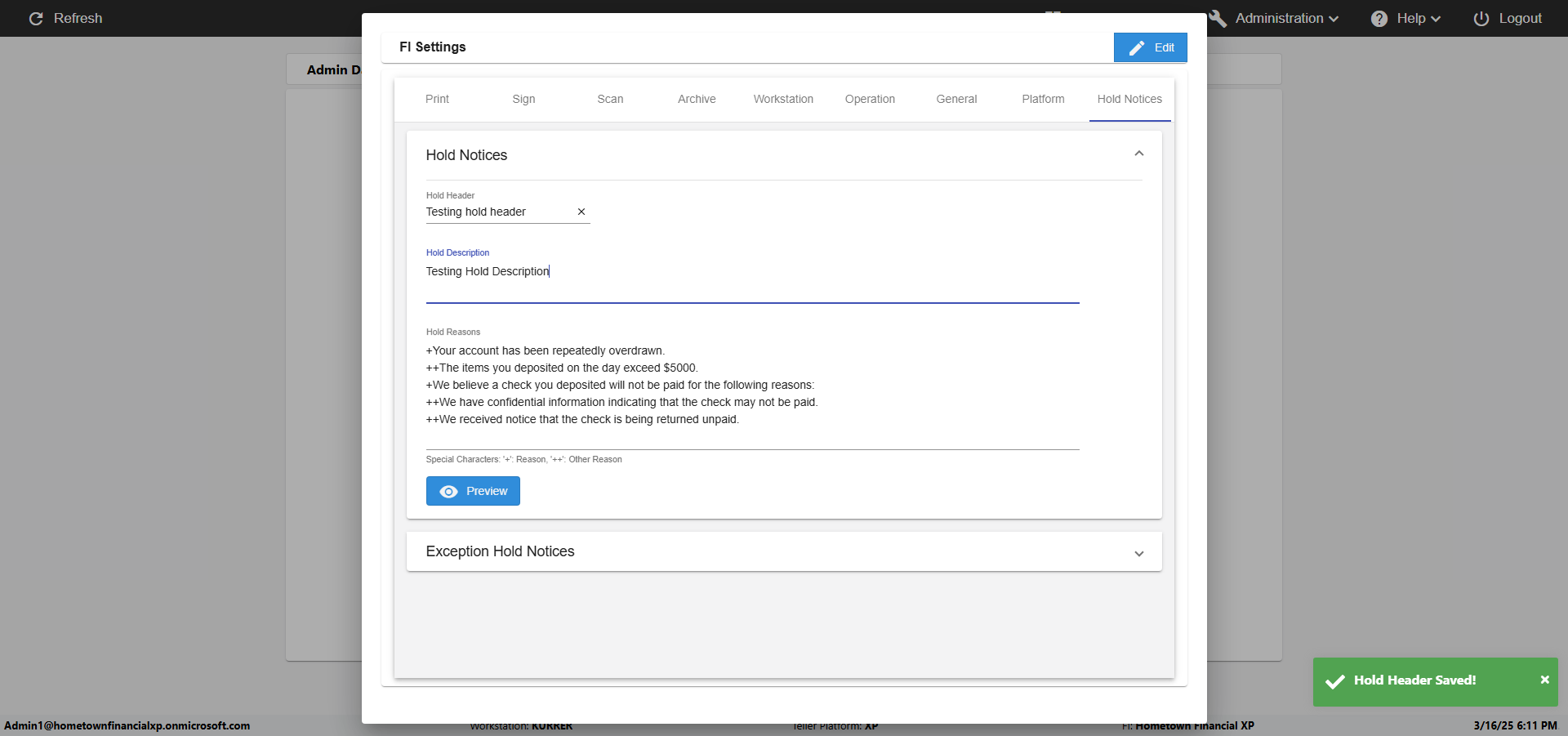1568x736 pixels.
Task: Click the pencil icon on Edit button
Action: tap(1136, 48)
